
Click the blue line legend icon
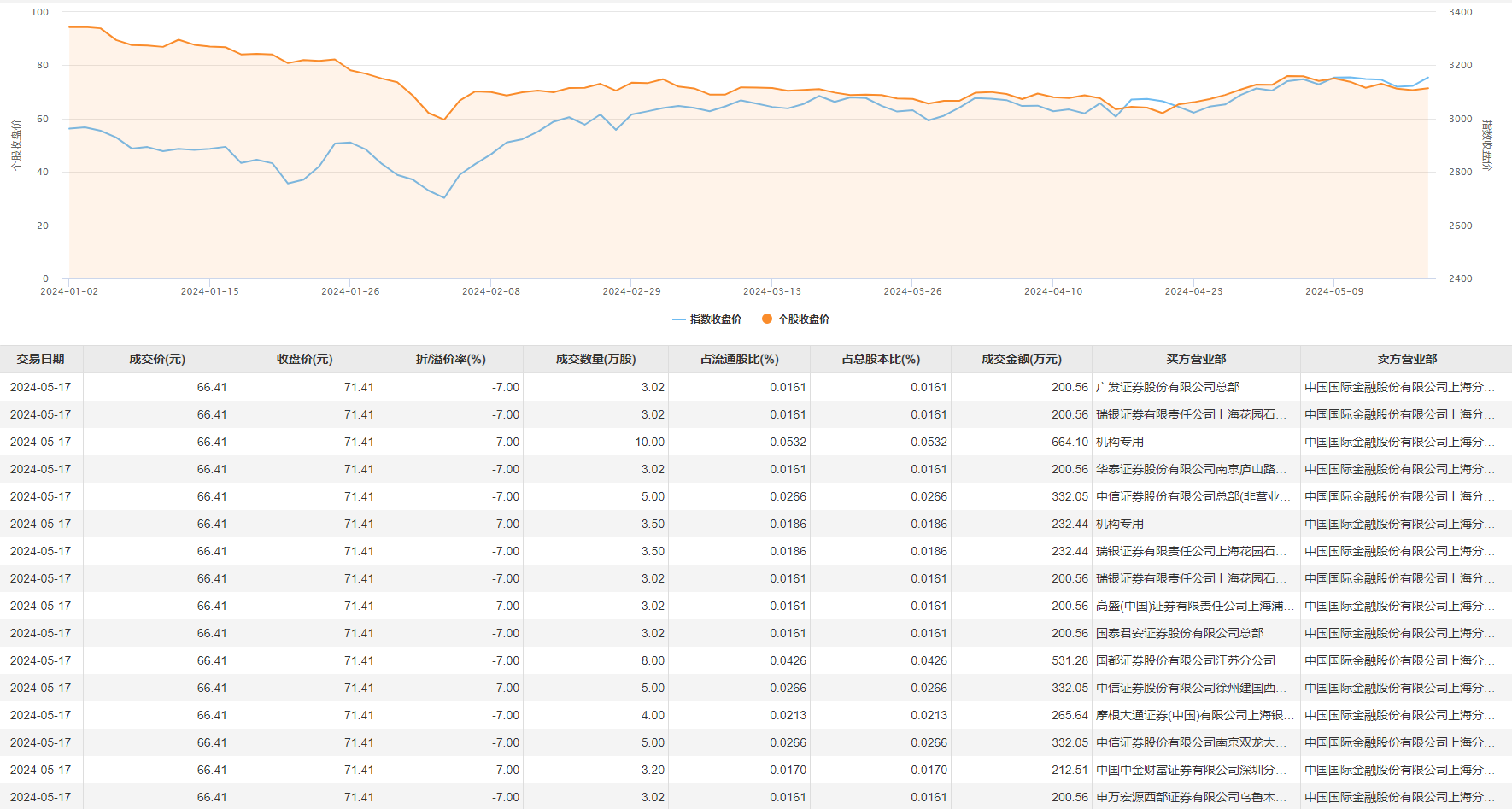tap(679, 319)
